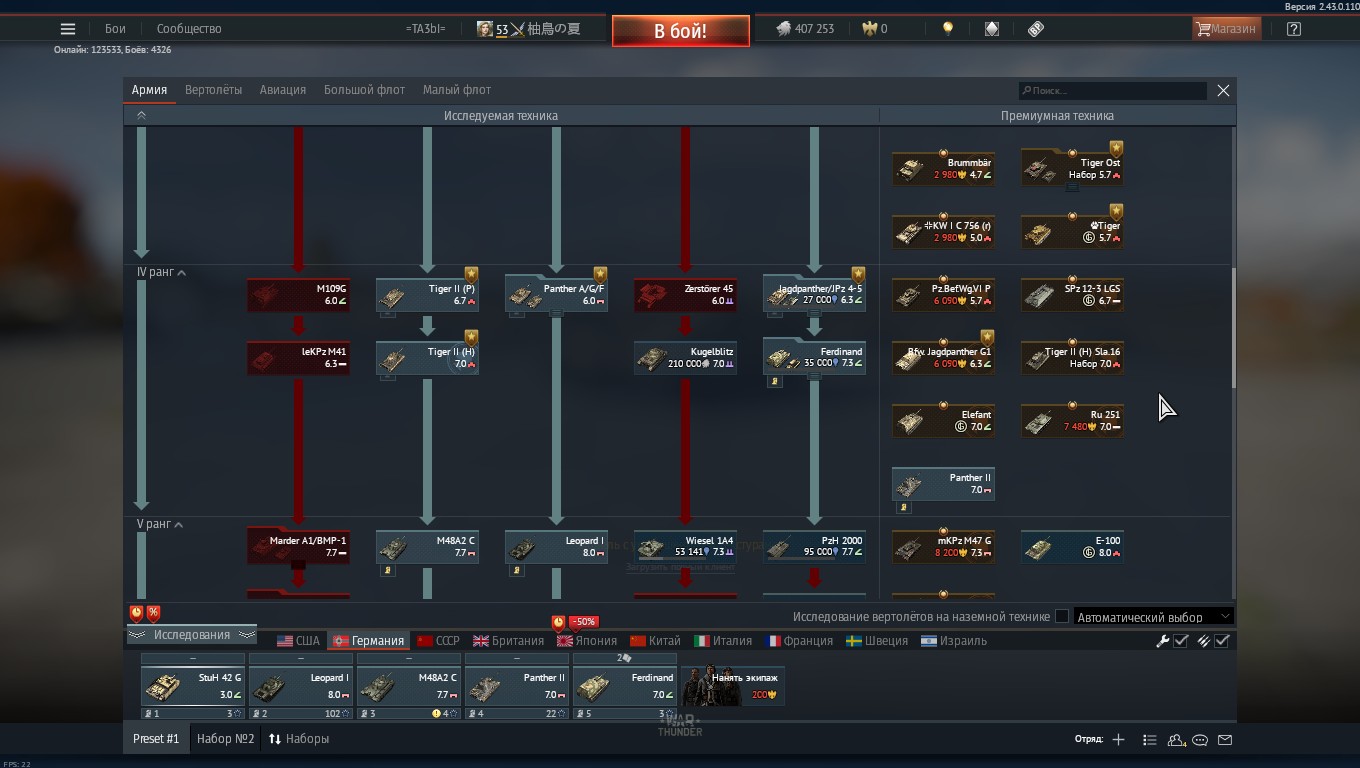Image resolution: width=1360 pixels, height=768 pixels.
Task: Select the Япония nation tab
Action: point(587,641)
